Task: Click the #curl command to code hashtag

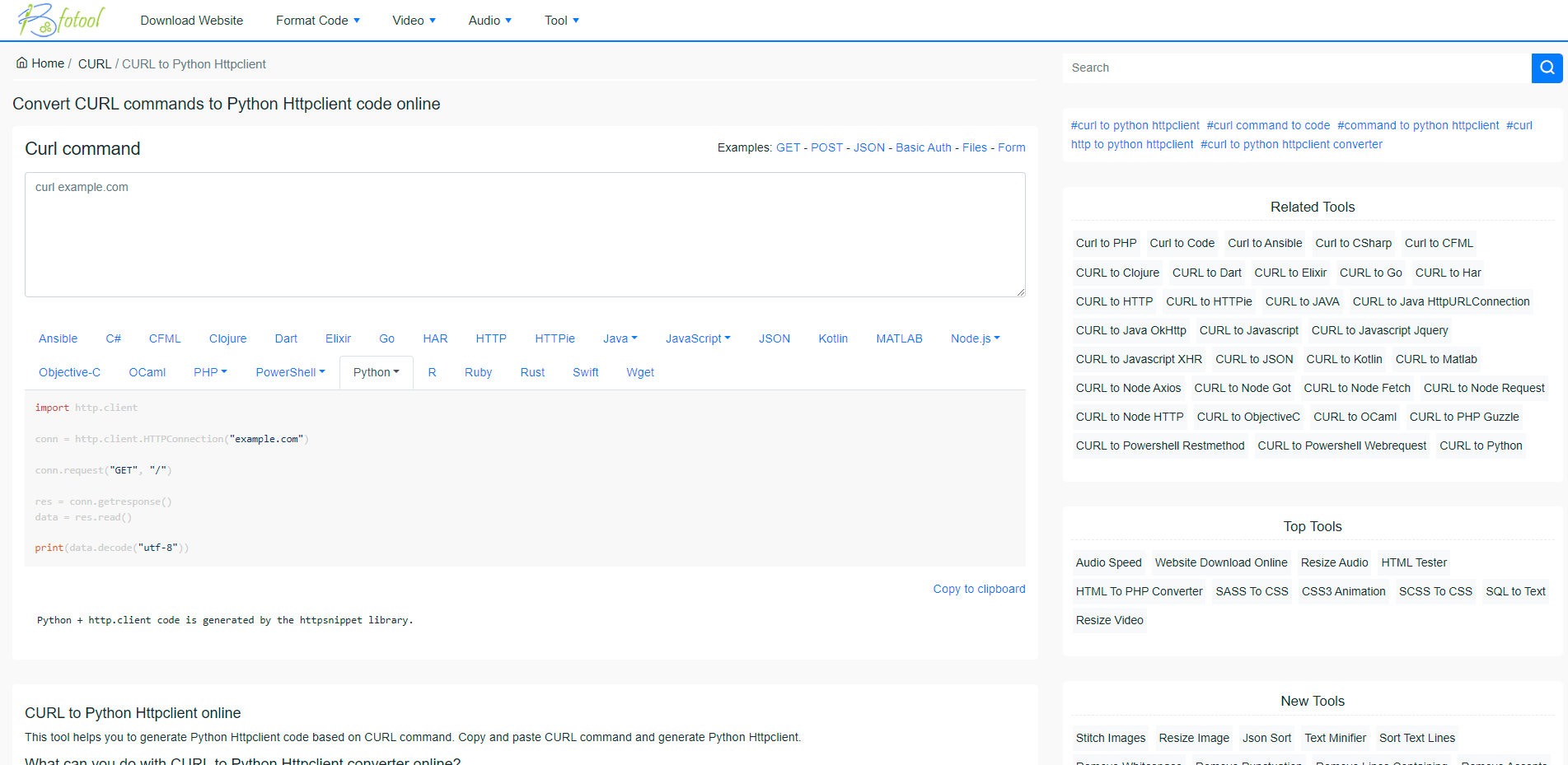Action: [x=1268, y=125]
